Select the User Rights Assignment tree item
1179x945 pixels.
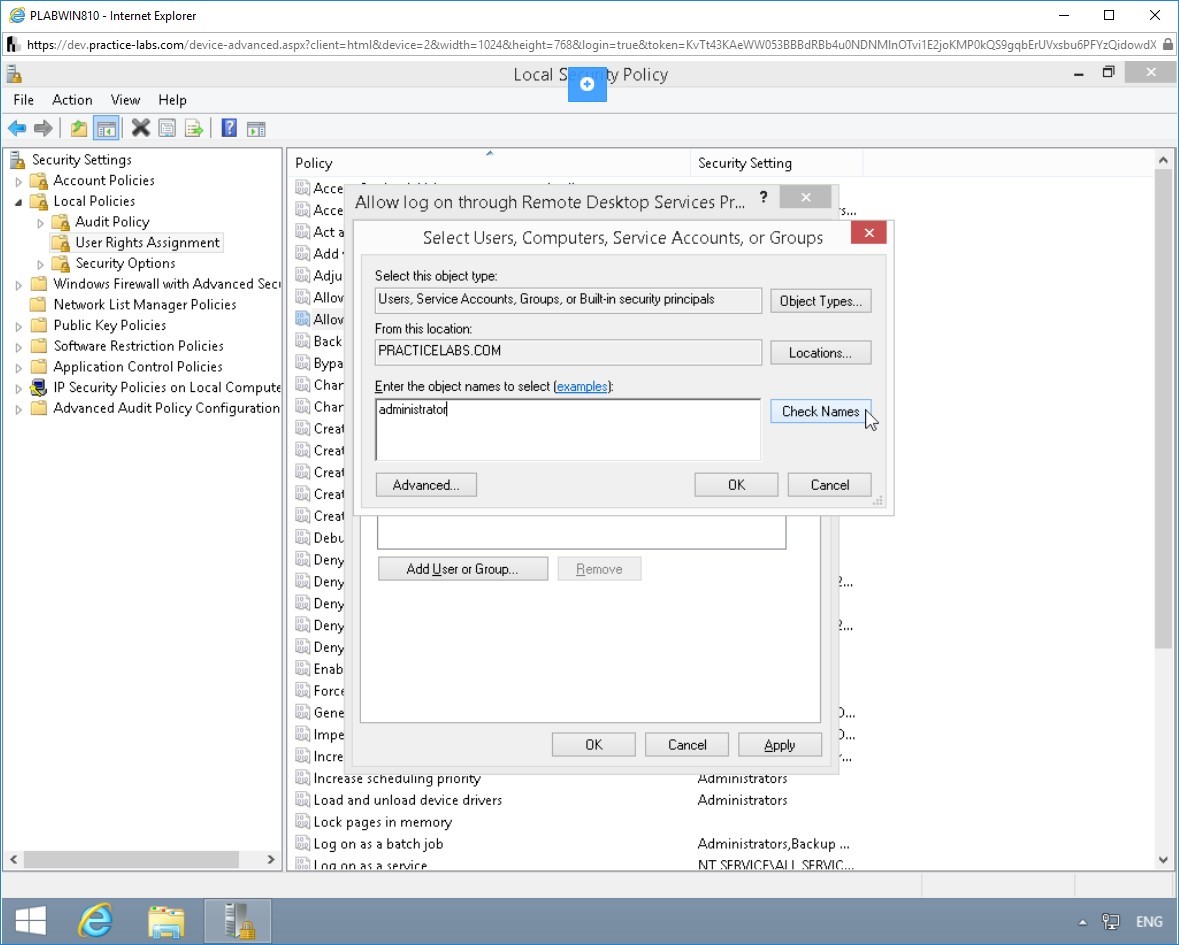[x=147, y=243]
